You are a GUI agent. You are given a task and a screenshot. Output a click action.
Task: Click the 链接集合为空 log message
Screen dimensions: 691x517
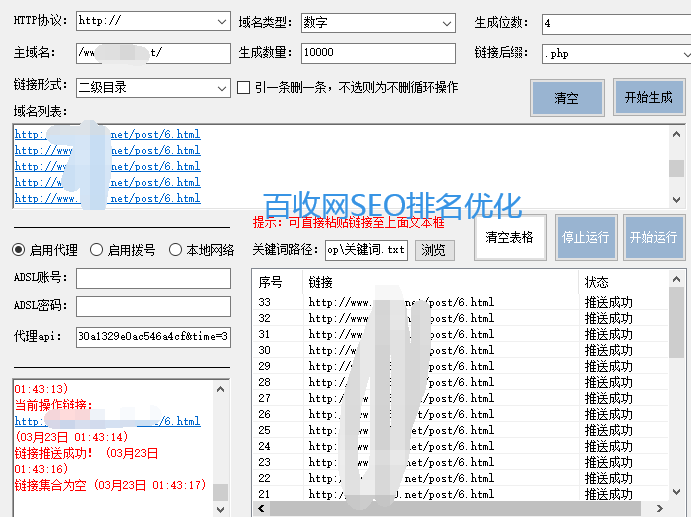[111, 485]
